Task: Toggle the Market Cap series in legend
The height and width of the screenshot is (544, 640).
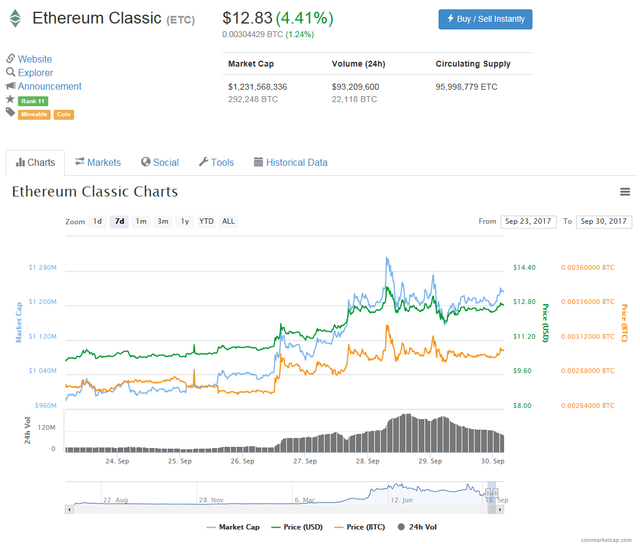Action: 233,527
